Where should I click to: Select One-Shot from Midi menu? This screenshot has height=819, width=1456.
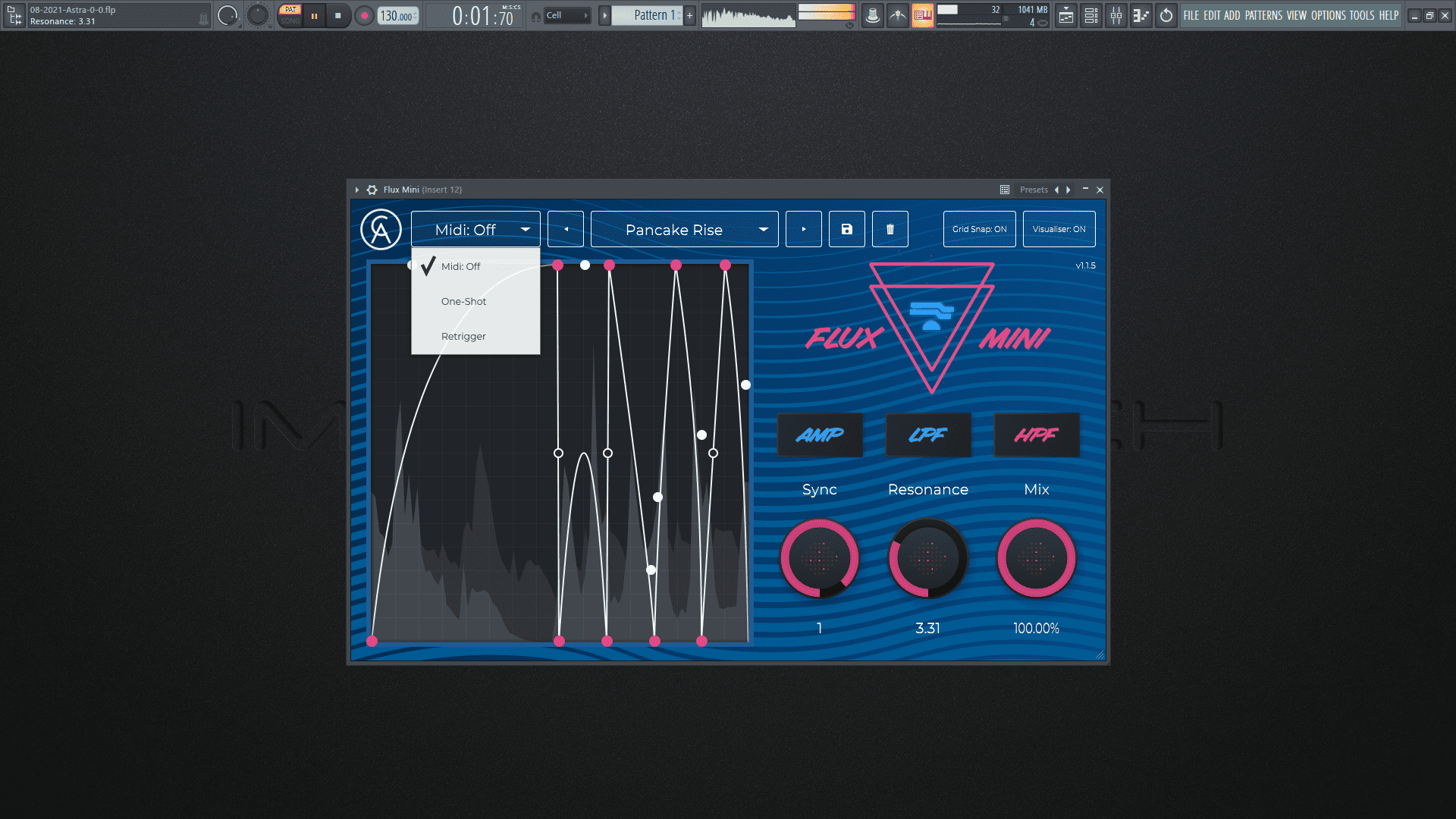pos(464,301)
